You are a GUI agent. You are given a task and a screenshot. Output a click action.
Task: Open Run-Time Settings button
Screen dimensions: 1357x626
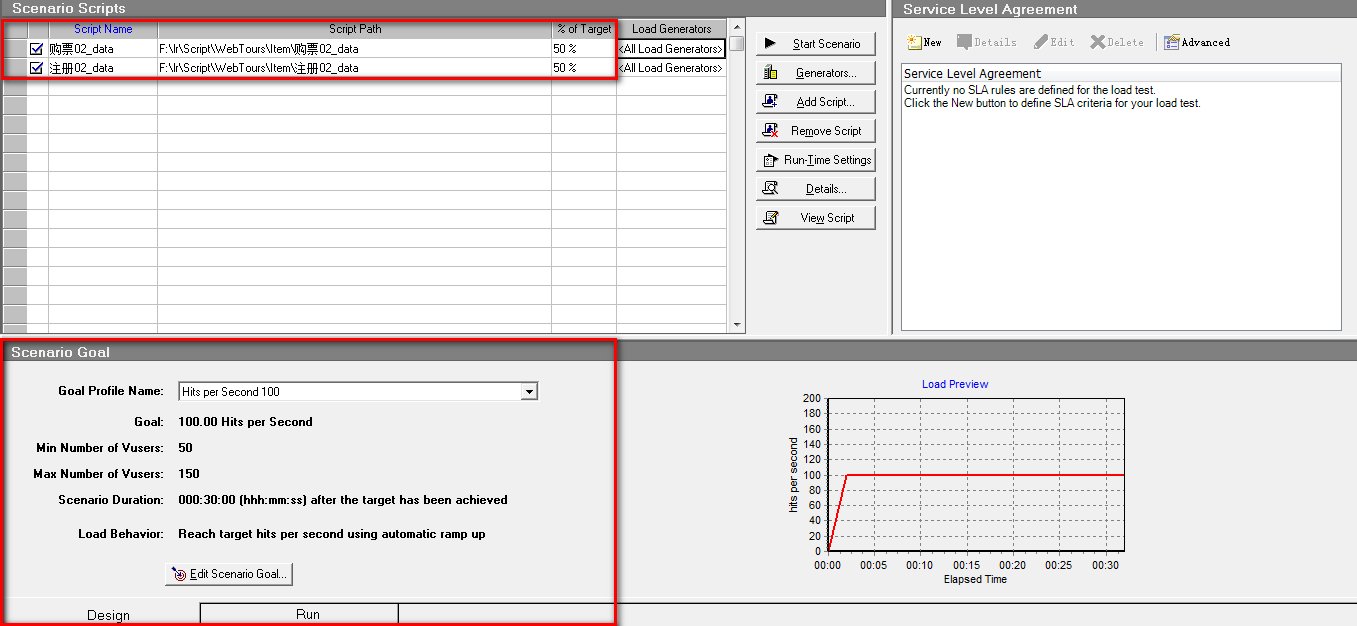pos(815,160)
